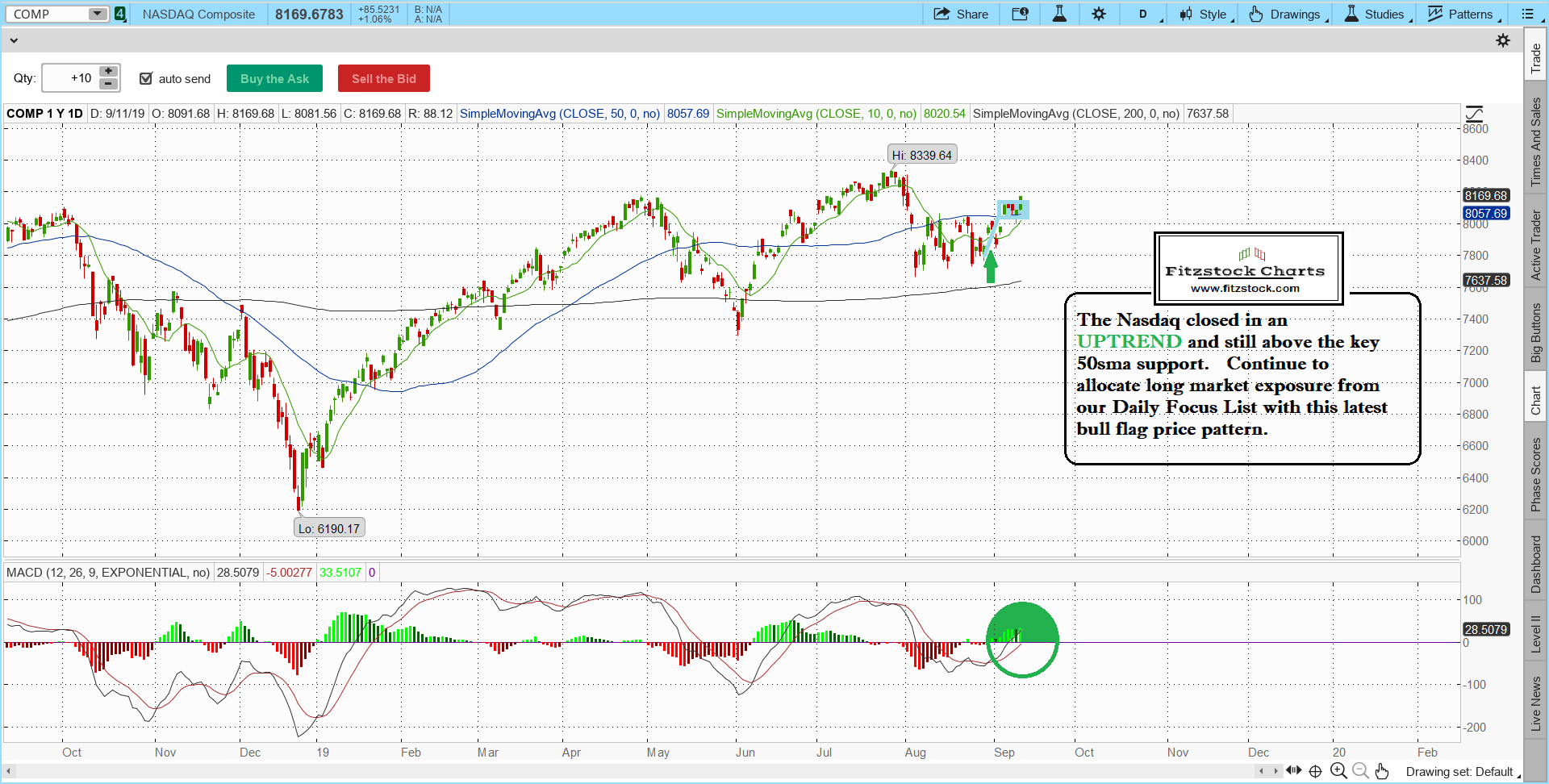The width and height of the screenshot is (1549, 784).
Task: Select the crosshair cursor tool
Action: pos(1315,771)
